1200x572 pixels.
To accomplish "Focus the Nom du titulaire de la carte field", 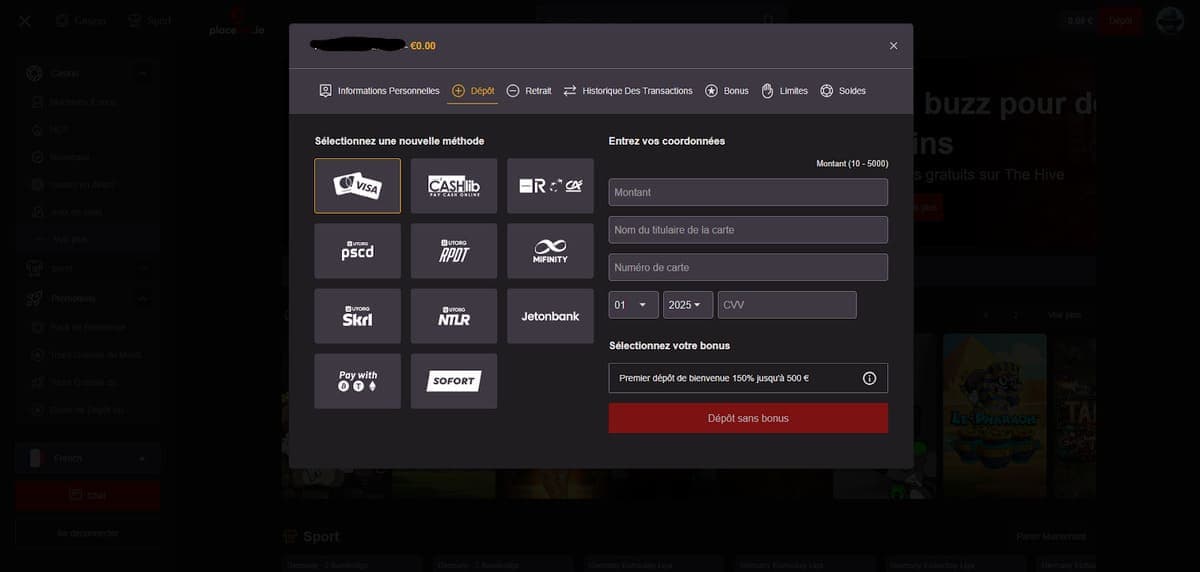I will click(x=748, y=230).
